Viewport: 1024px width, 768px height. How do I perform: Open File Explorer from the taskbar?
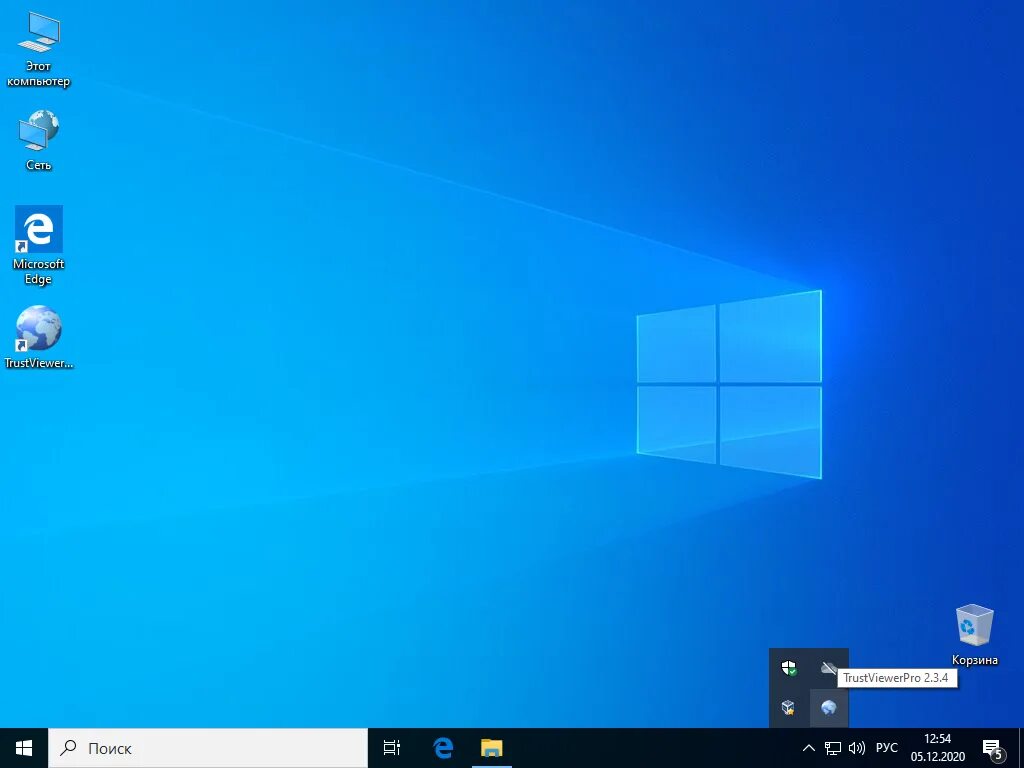point(492,748)
